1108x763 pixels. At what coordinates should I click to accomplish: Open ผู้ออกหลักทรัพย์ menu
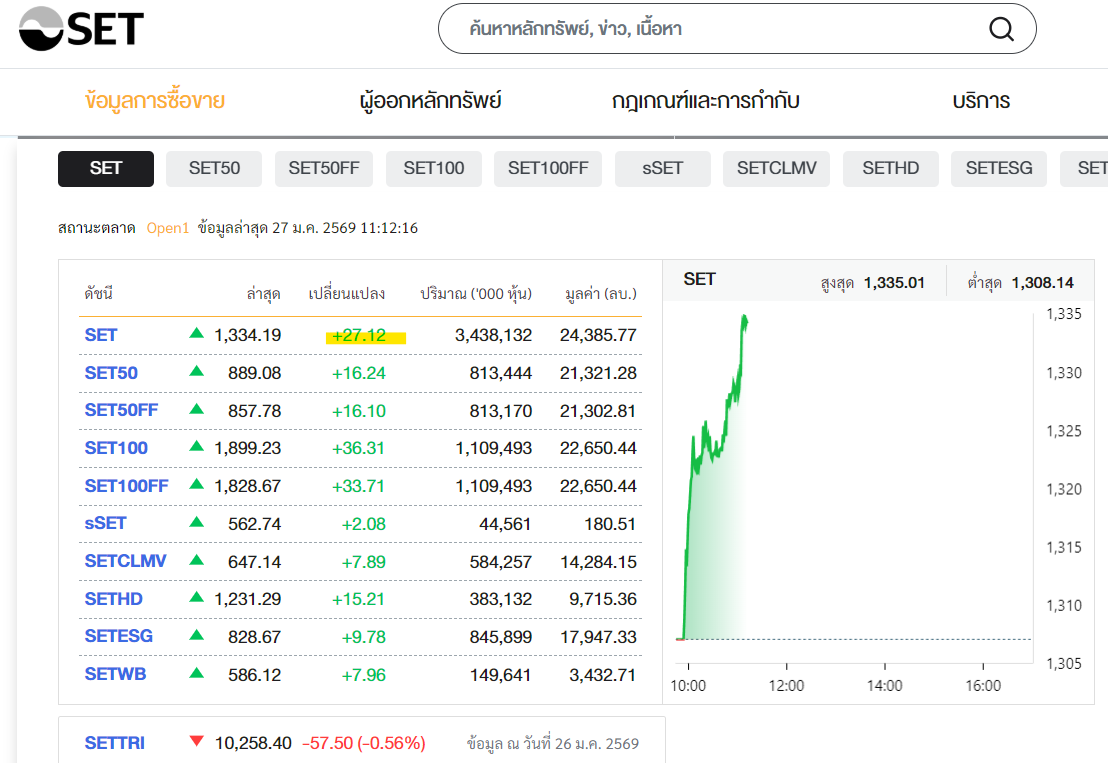[x=430, y=101]
